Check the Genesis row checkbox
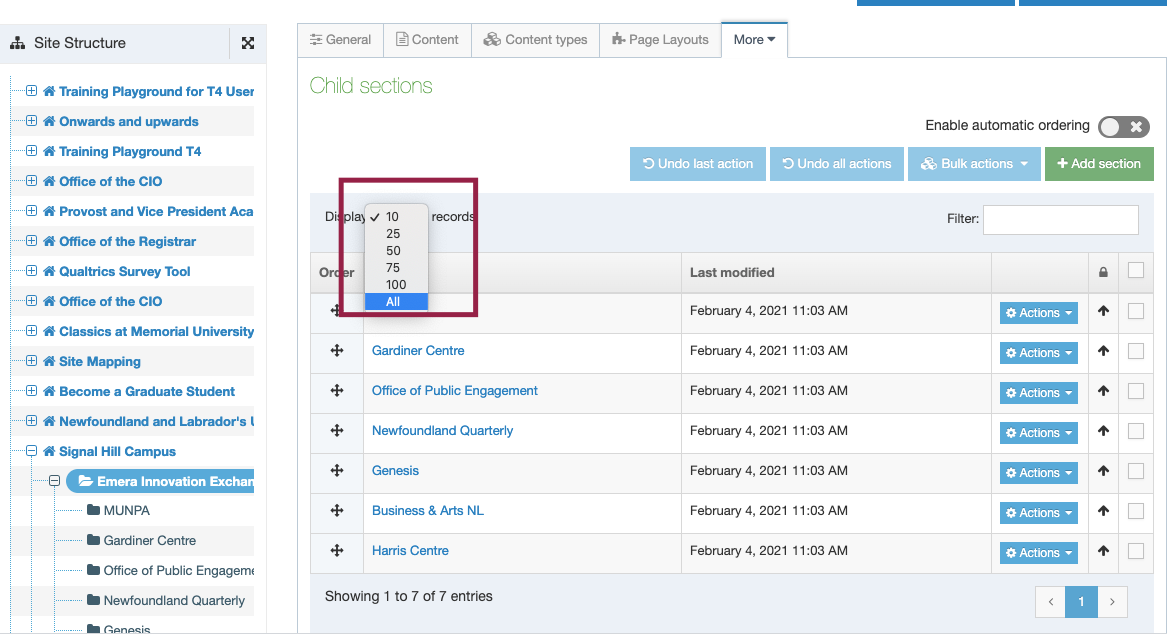The image size is (1167, 635). pos(1136,471)
